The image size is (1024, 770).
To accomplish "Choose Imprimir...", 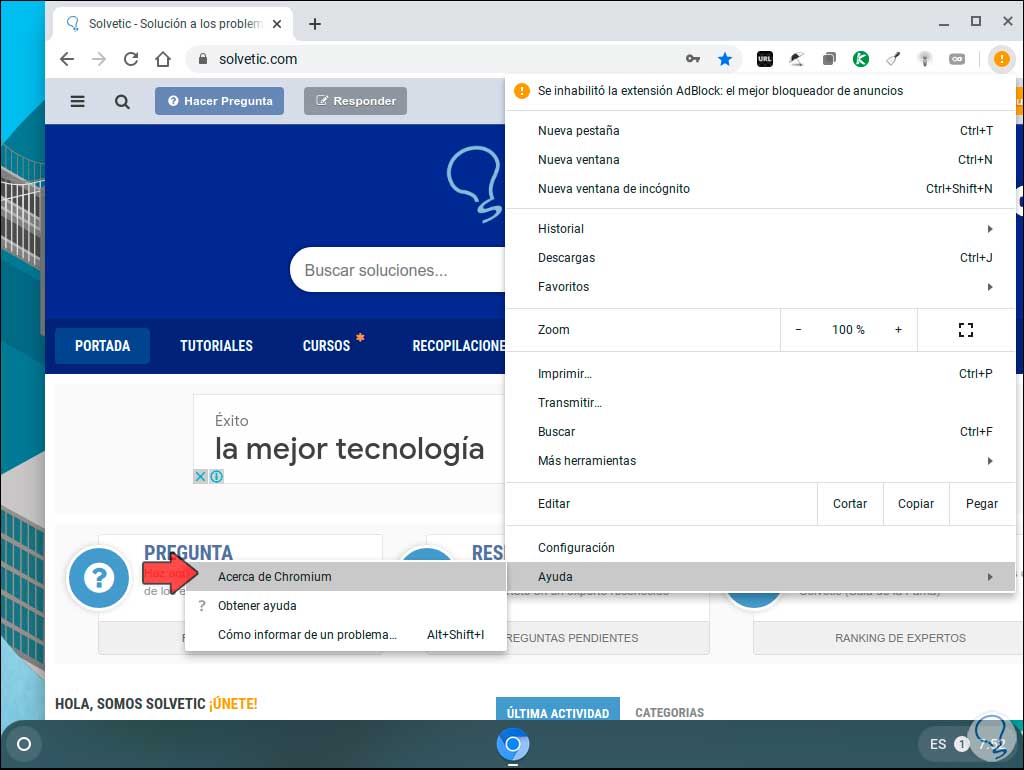I will coord(760,374).
